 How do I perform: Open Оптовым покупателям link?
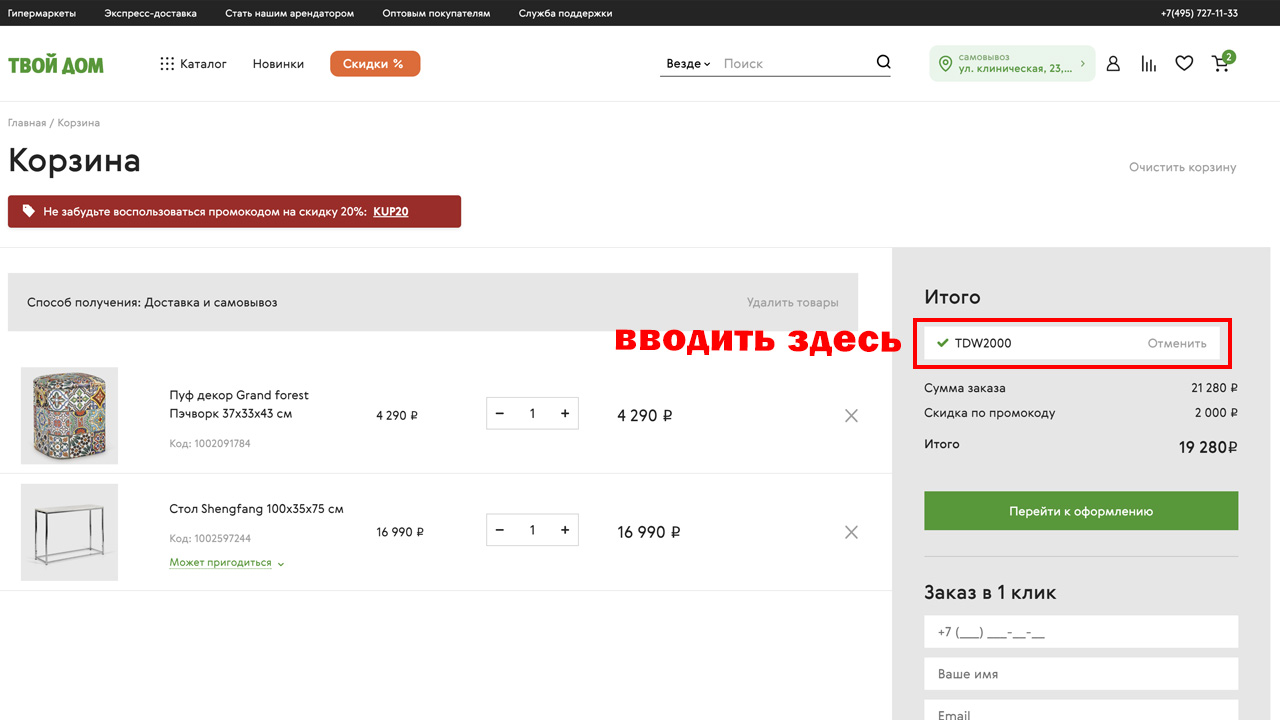coord(436,14)
